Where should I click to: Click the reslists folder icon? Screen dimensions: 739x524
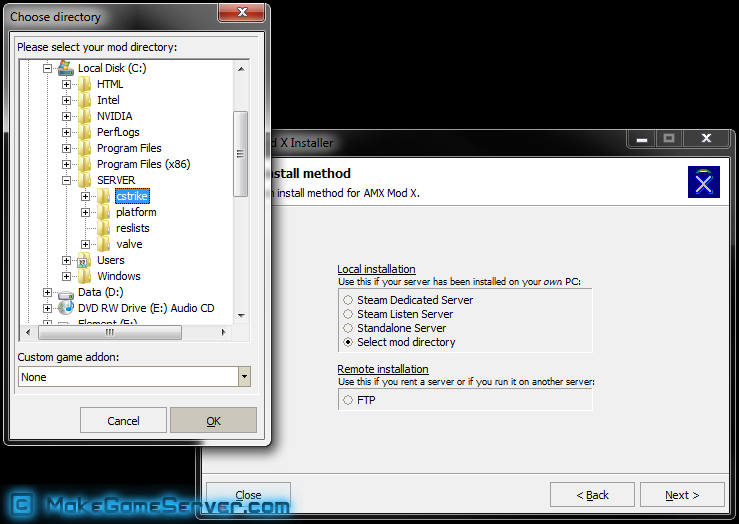click(x=104, y=228)
